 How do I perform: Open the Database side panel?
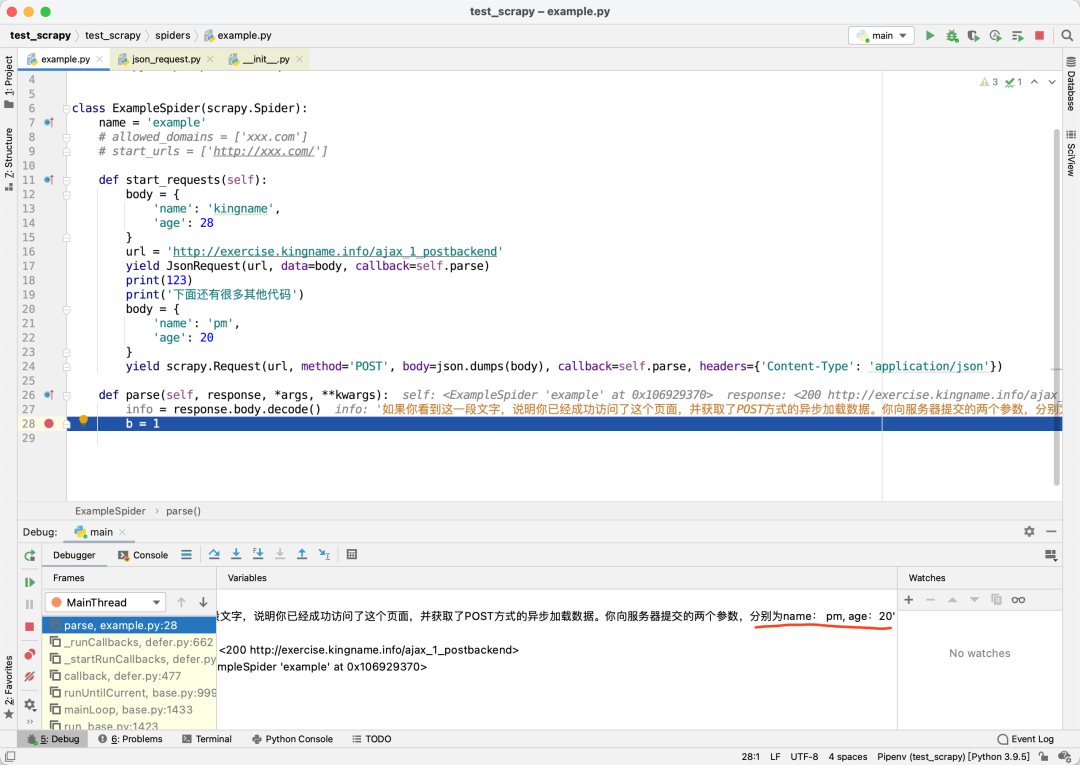1071,84
